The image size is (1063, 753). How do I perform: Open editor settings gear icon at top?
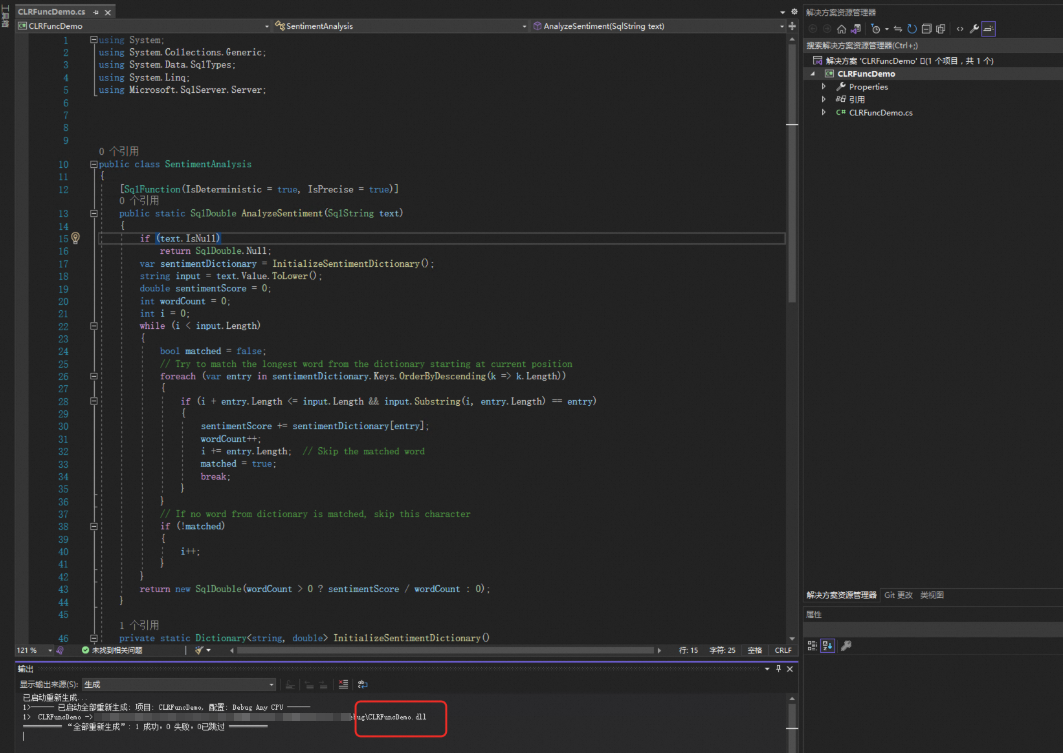[795, 12]
